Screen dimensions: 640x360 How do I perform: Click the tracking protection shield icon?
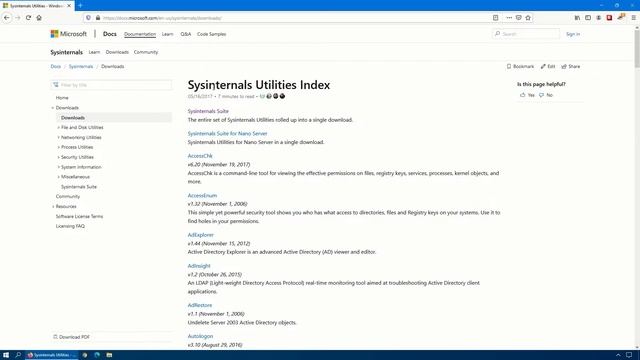coord(88,18)
